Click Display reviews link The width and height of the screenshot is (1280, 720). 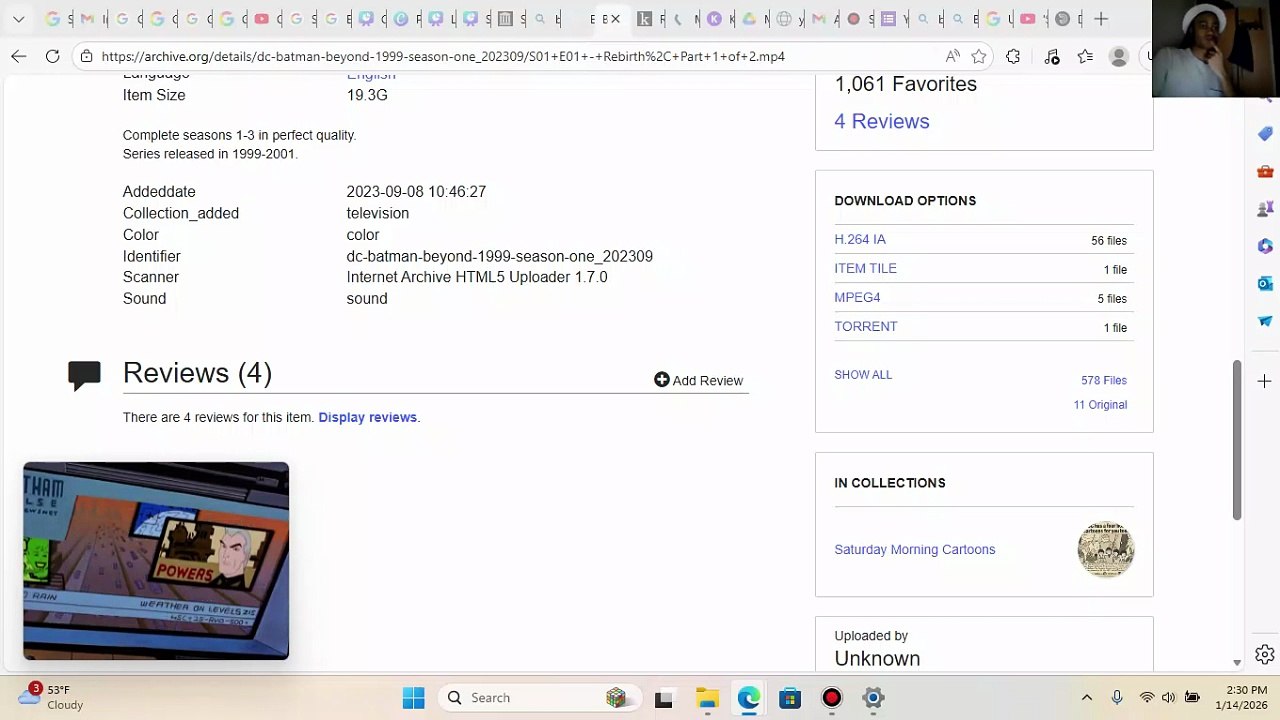367,417
